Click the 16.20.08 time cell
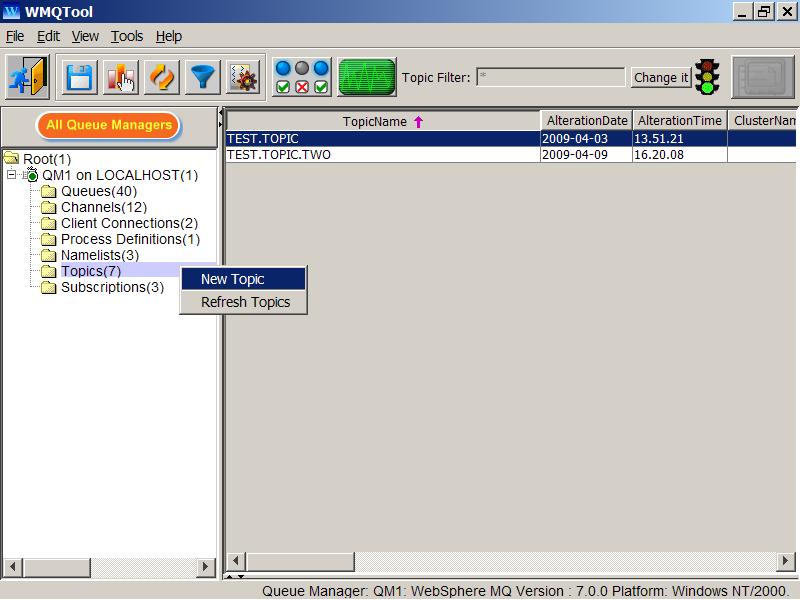The width and height of the screenshot is (800, 600). (680, 155)
